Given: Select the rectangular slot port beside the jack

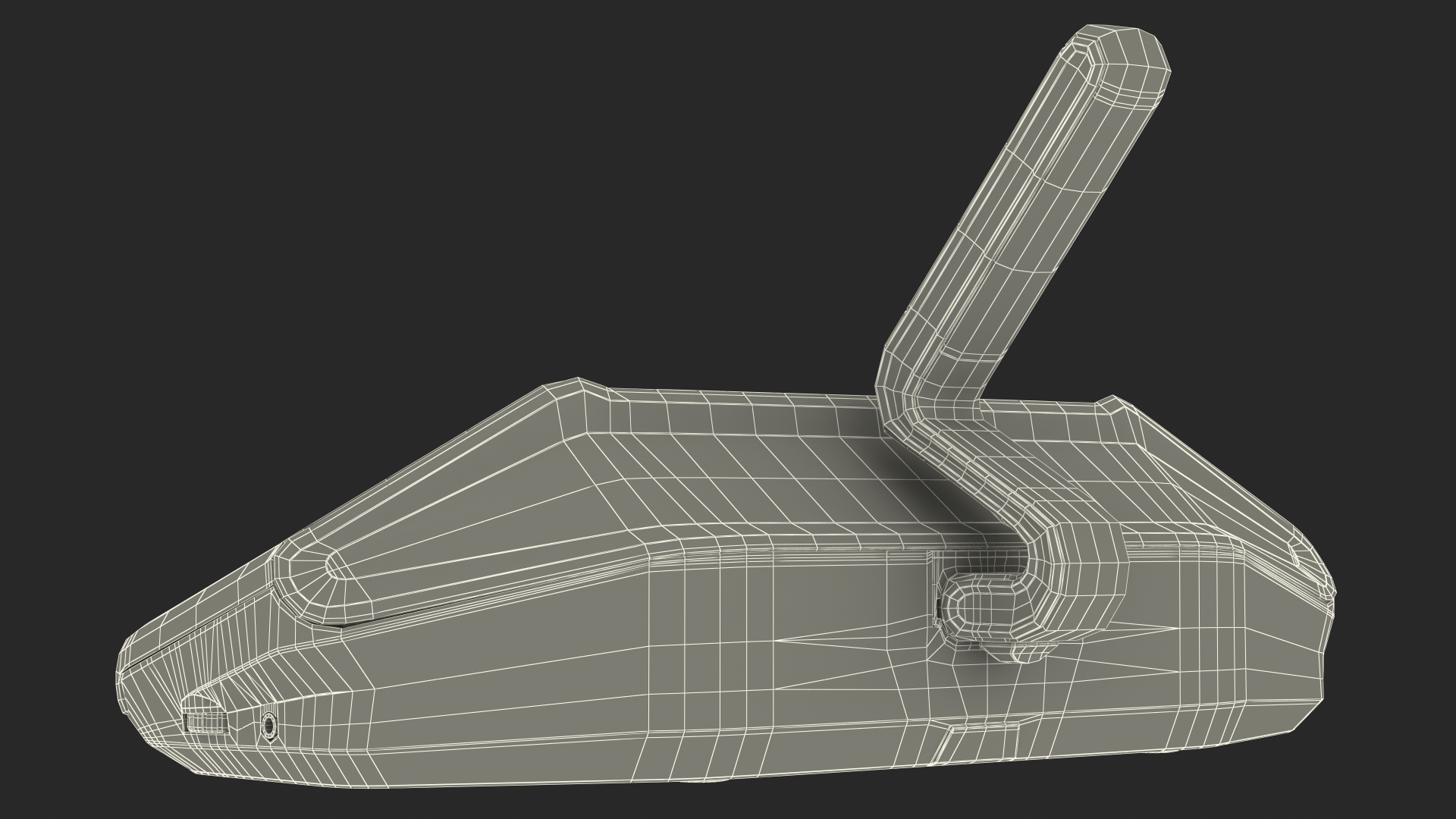Looking at the screenshot, I should coord(206,723).
